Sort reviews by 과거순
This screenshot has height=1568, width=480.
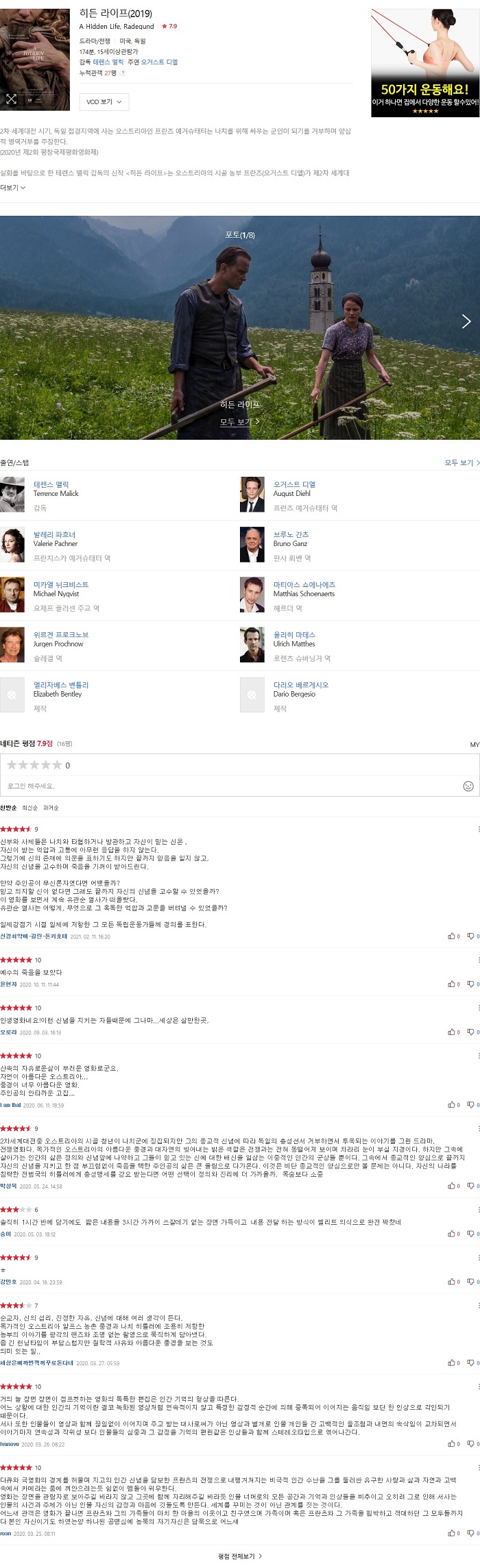click(x=51, y=808)
